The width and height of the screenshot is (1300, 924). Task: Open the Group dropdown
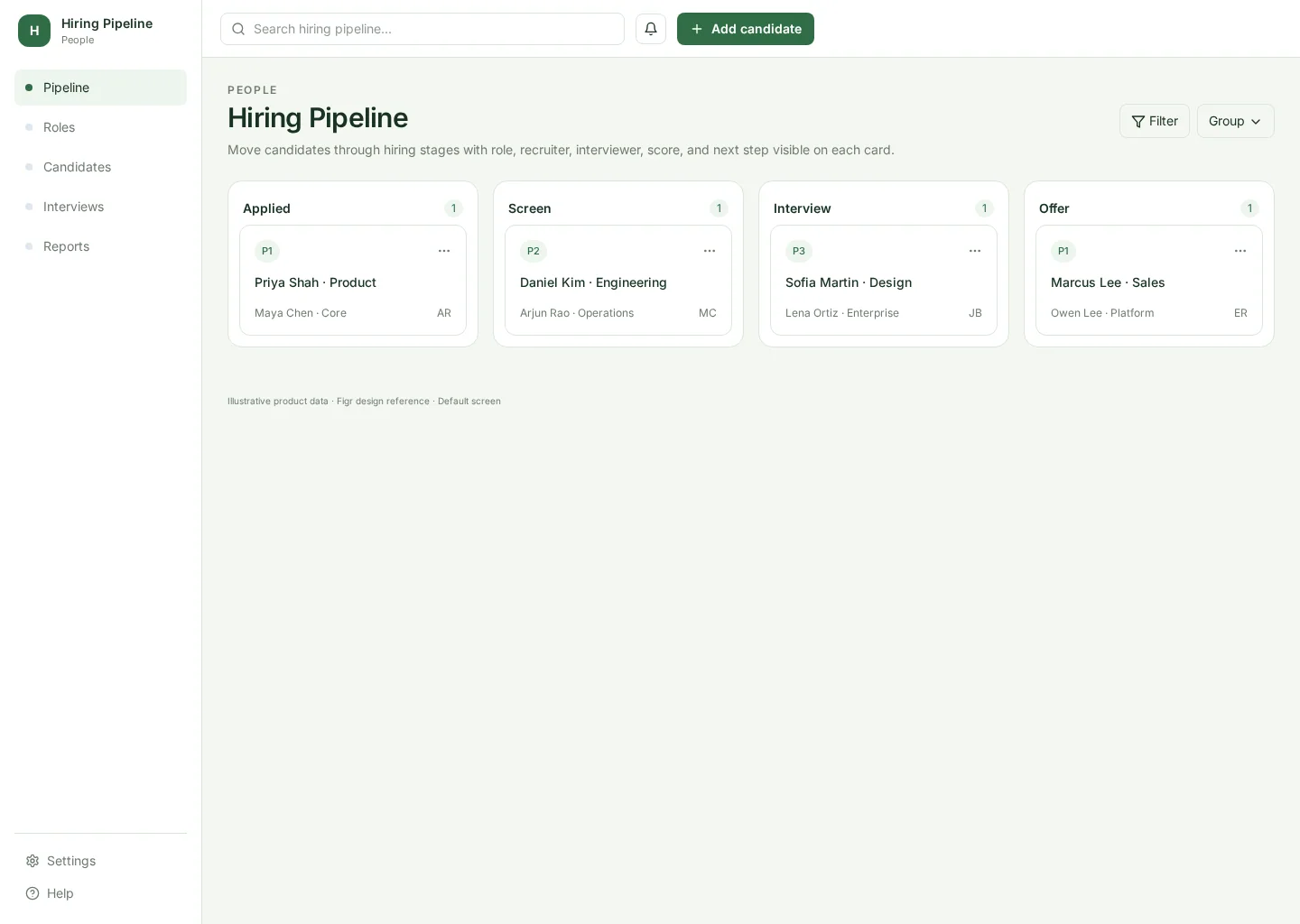click(1235, 121)
